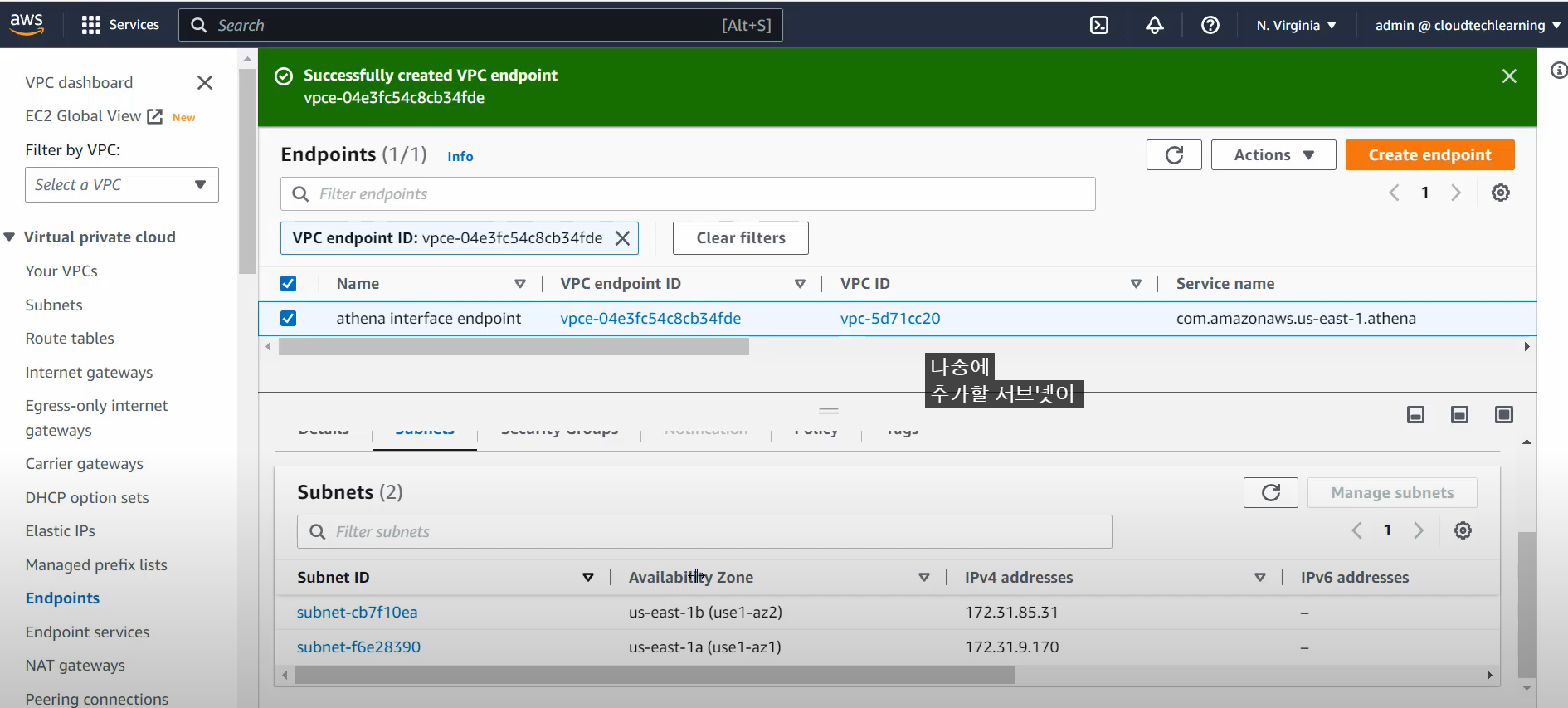Open Subnets in the sidebar
The height and width of the screenshot is (708, 1568).
[54, 305]
